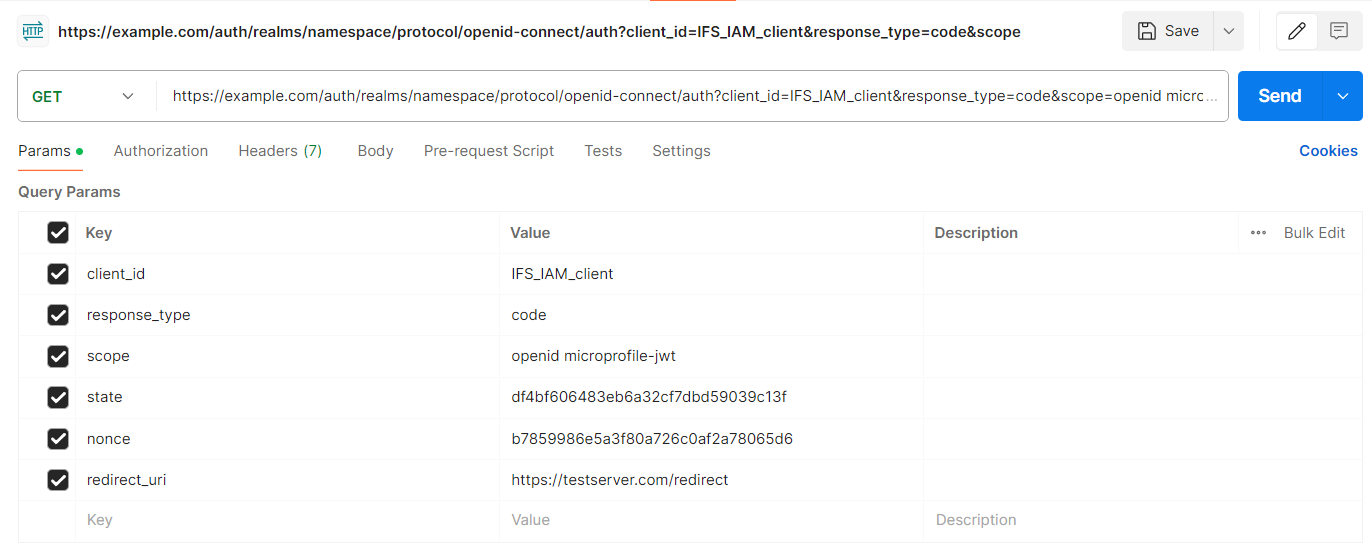Open the Headers (7) tab
This screenshot has width=1372, height=551.
(280, 151)
